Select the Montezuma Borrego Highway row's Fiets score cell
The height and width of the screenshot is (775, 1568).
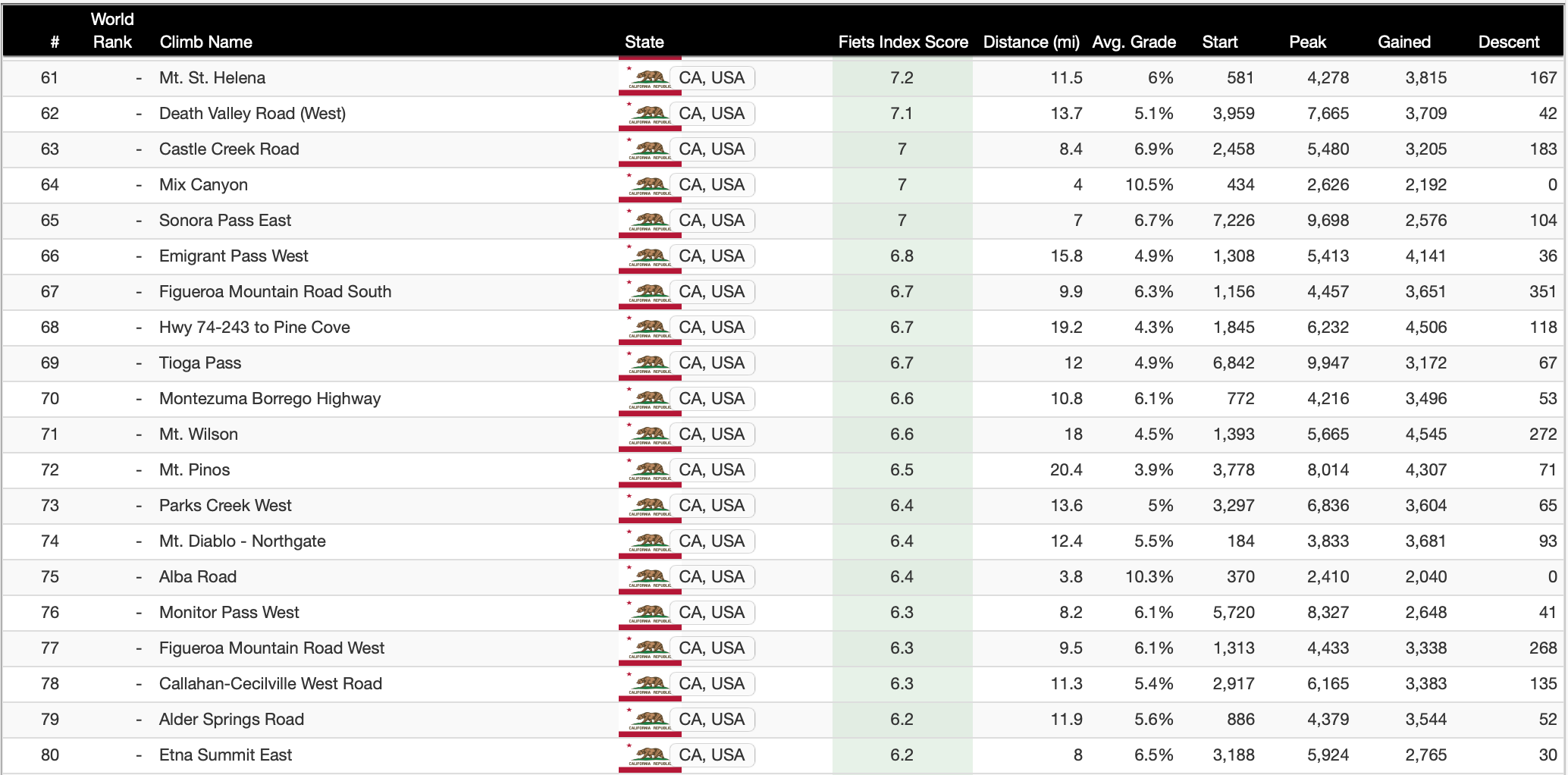coord(902,399)
